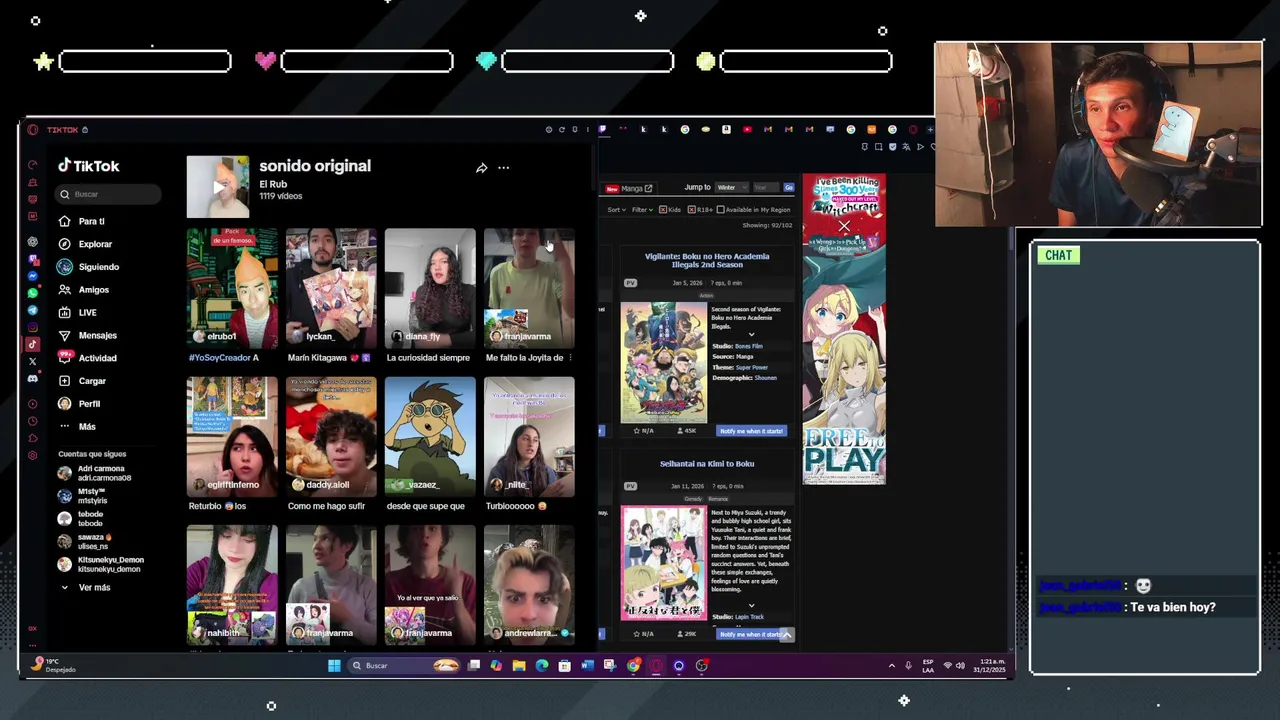Open LIVE section in TikTok

77,313
